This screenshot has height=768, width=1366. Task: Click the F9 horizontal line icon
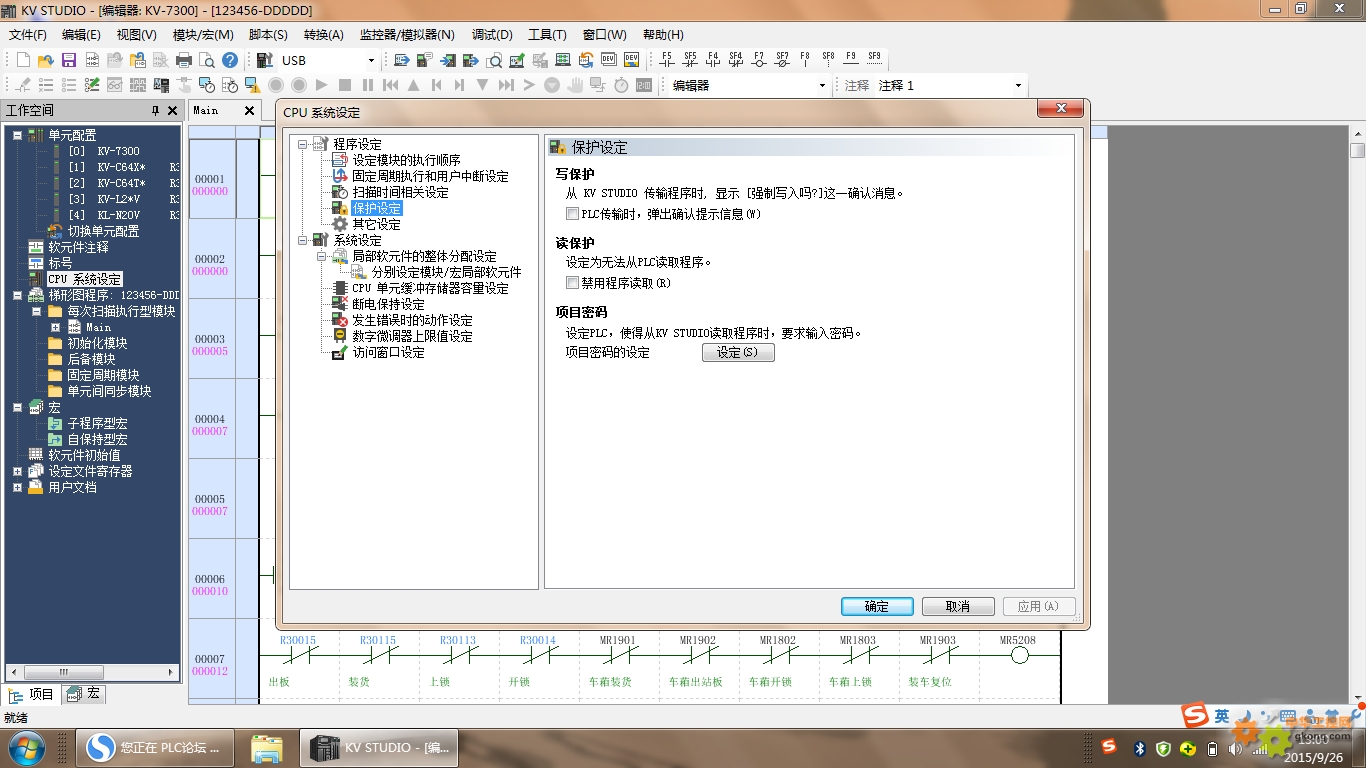[x=851, y=59]
